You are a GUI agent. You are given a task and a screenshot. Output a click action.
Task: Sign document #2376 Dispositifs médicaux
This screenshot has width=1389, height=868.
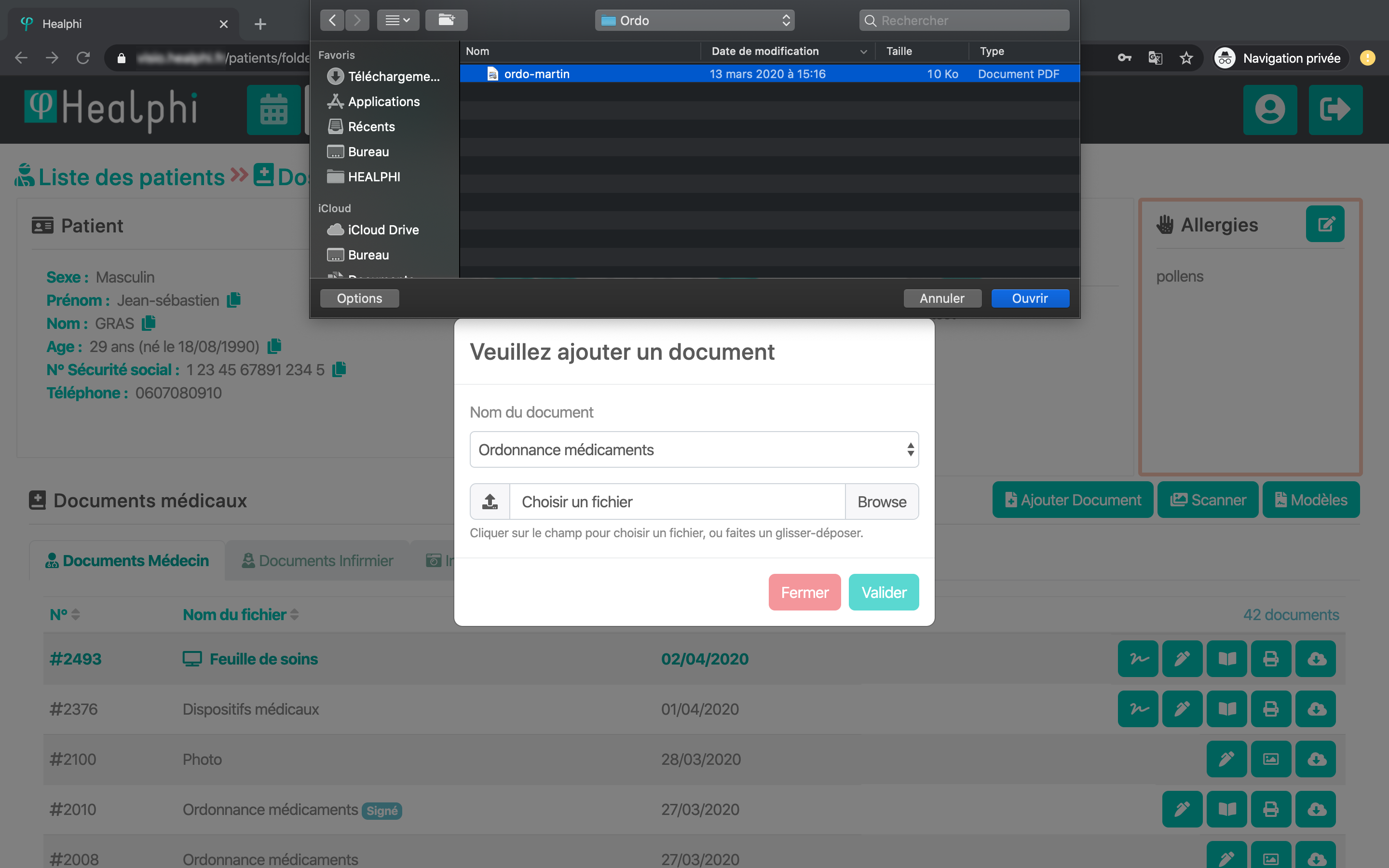[x=1138, y=709]
